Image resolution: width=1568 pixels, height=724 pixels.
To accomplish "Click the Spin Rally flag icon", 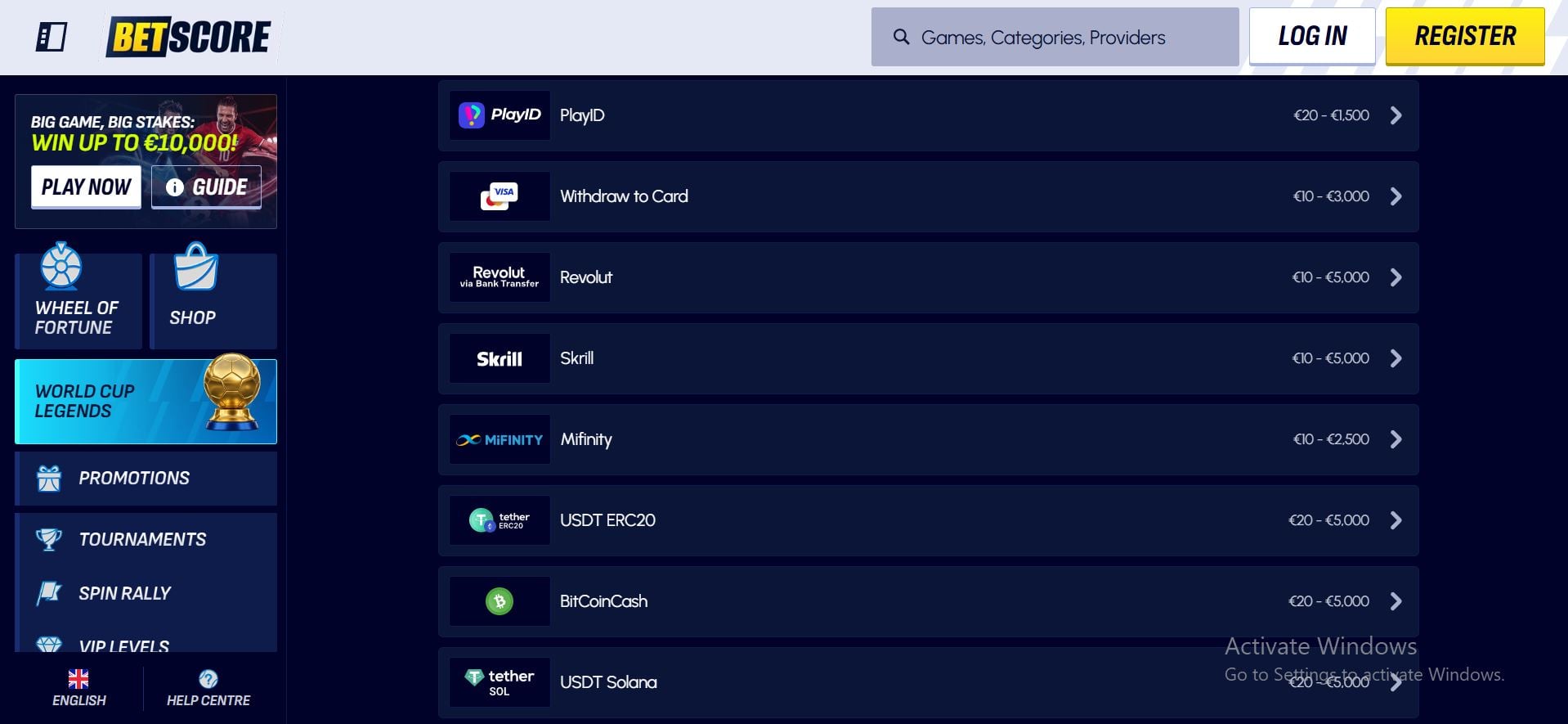I will (x=49, y=593).
